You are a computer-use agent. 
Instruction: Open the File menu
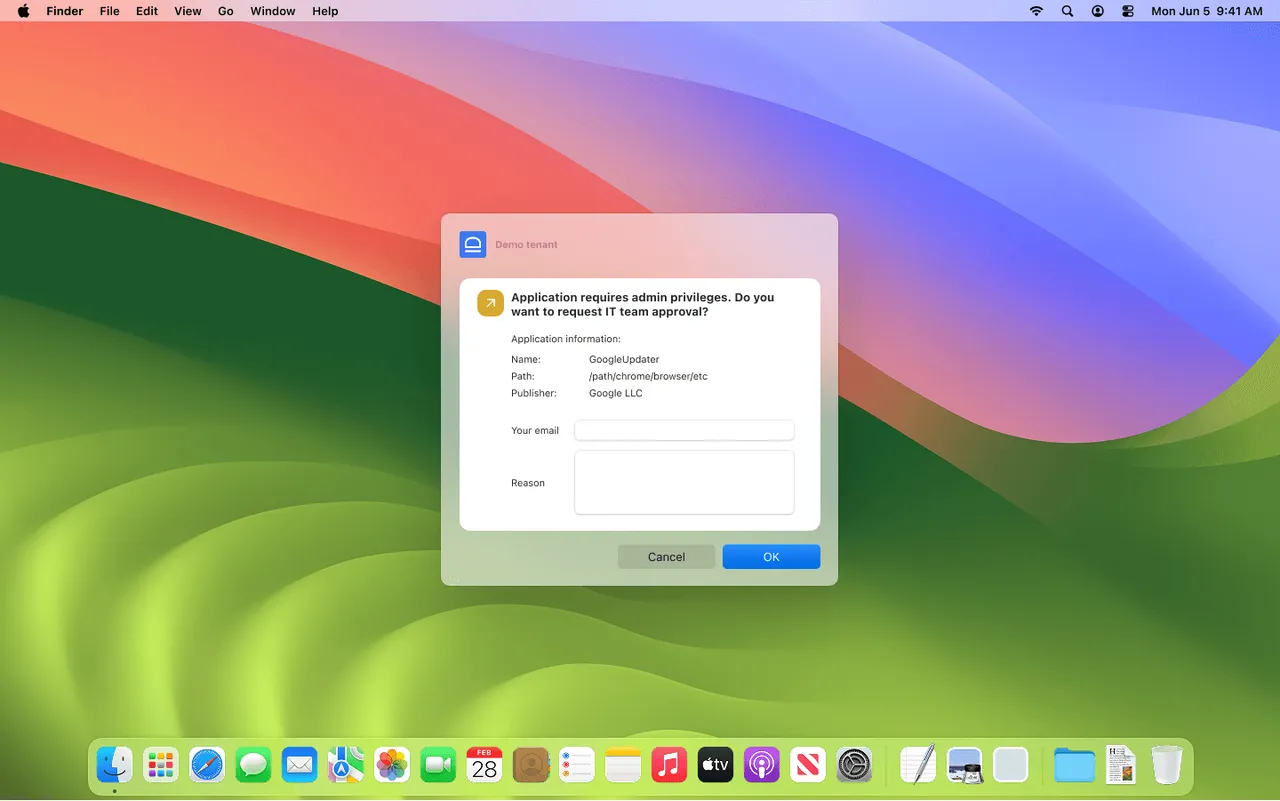(109, 11)
